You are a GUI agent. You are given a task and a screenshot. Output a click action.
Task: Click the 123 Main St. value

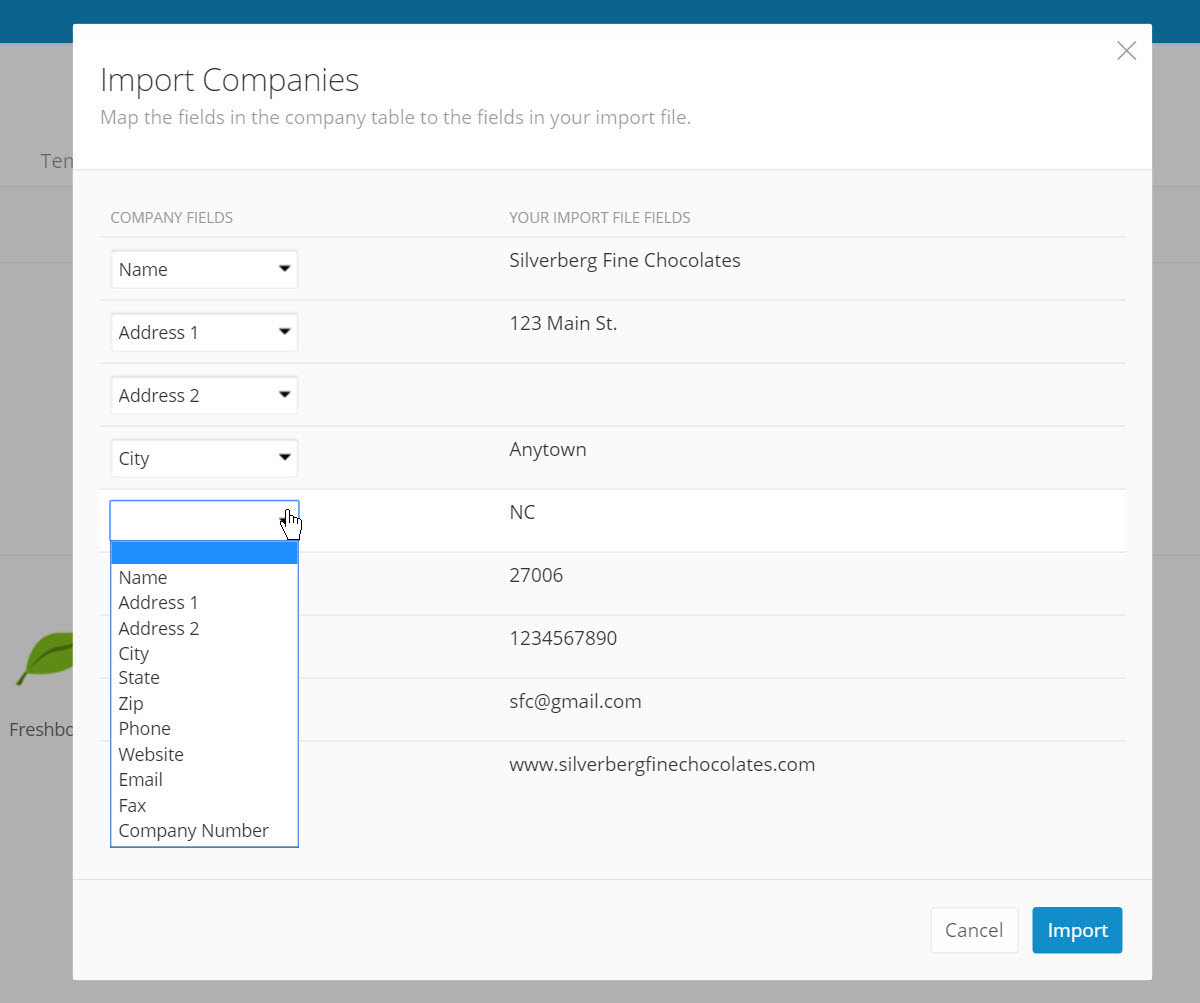[563, 323]
